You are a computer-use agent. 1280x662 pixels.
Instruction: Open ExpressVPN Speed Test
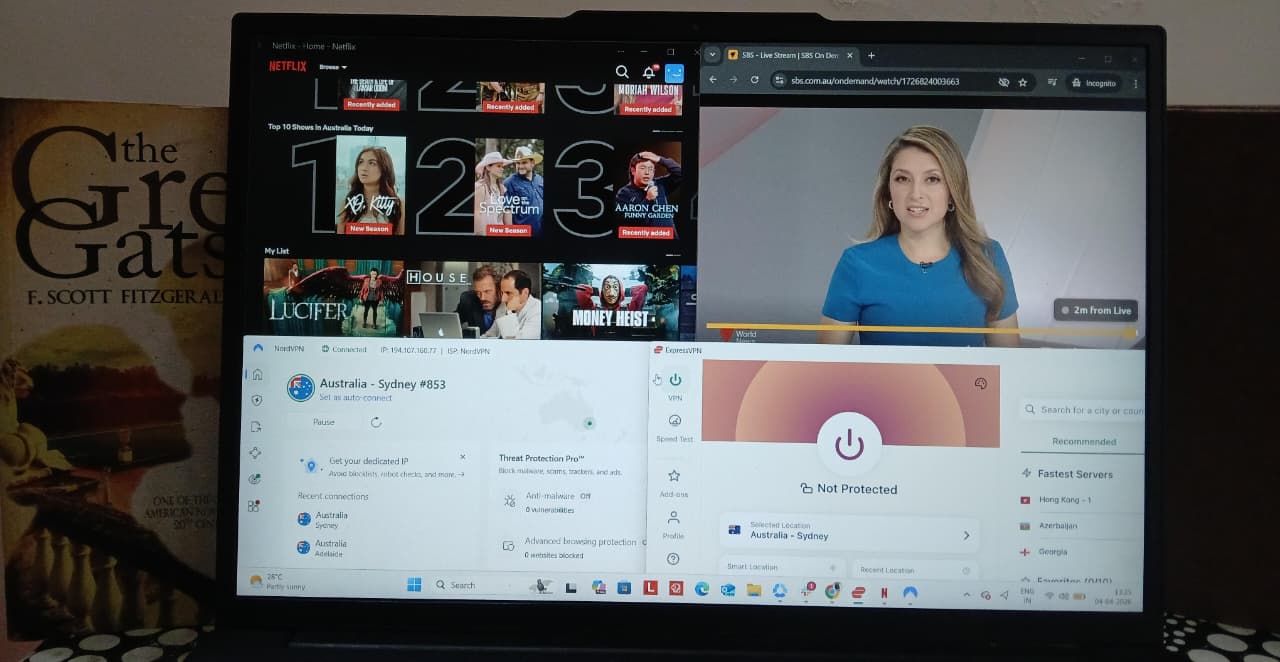click(x=674, y=426)
